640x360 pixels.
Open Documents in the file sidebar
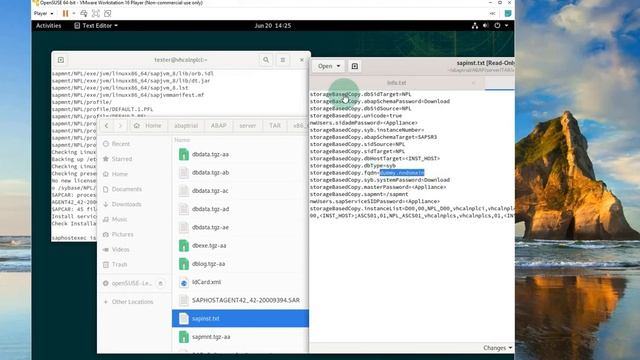click(127, 189)
